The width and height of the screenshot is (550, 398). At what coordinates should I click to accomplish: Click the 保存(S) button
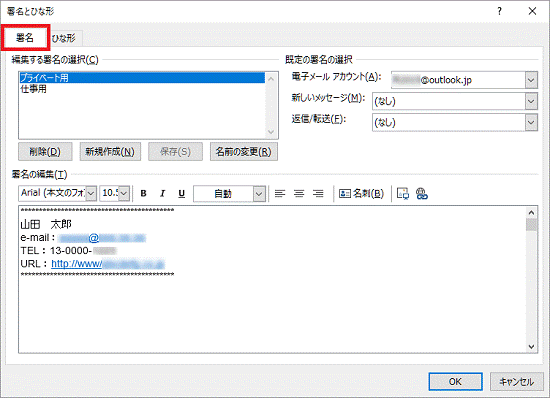tap(175, 151)
